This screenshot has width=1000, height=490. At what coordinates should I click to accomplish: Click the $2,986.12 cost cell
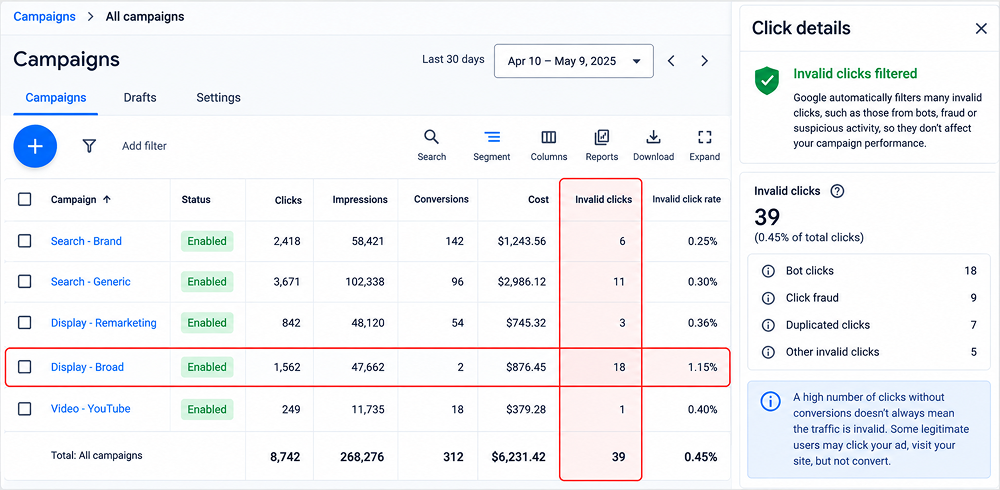tap(522, 281)
